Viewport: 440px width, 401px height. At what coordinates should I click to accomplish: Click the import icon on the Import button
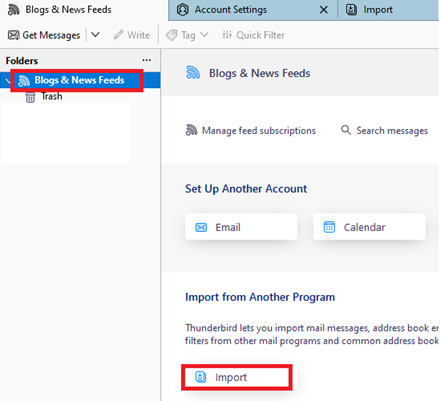200,377
